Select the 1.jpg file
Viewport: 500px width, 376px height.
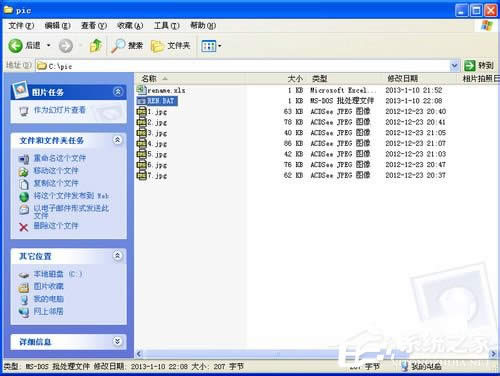[x=157, y=112]
